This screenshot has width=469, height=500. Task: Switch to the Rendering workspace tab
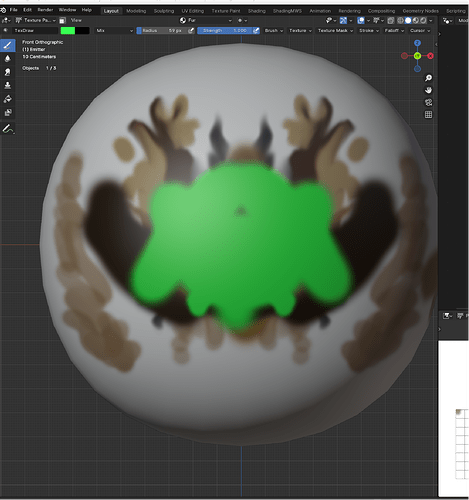pyautogui.click(x=349, y=11)
